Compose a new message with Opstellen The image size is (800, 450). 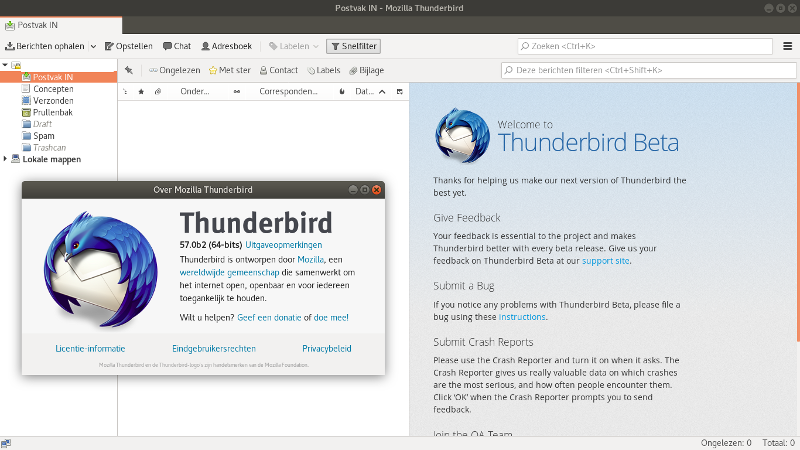point(129,46)
